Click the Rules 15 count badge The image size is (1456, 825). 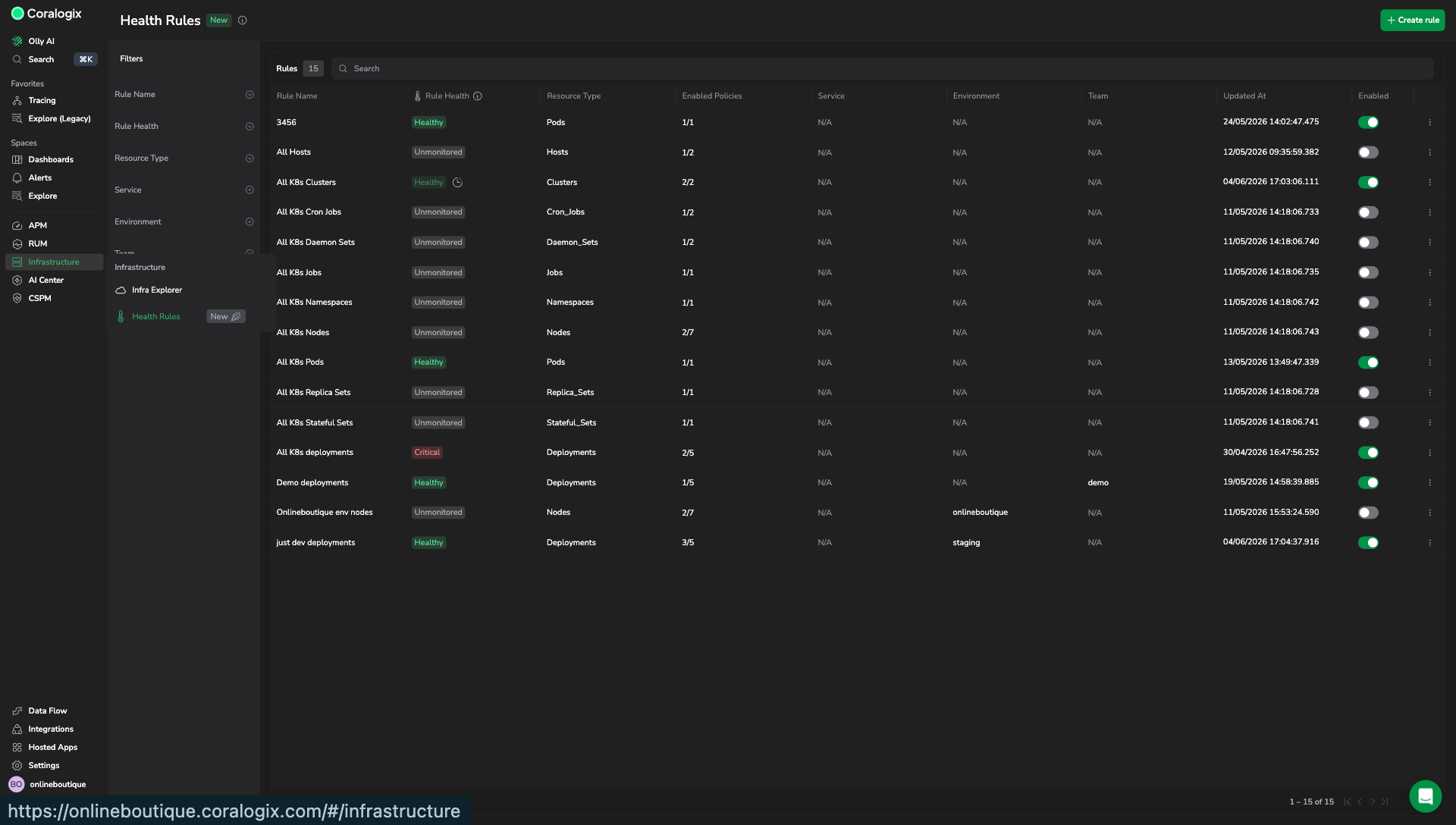[313, 69]
